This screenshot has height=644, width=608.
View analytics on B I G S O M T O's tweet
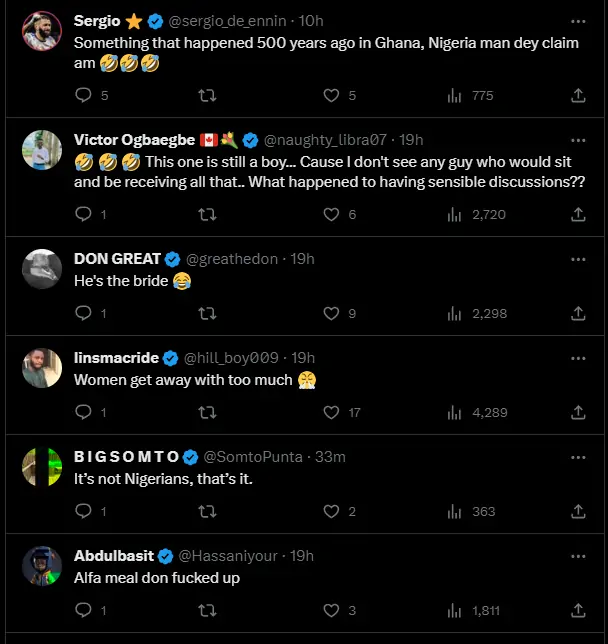[455, 511]
